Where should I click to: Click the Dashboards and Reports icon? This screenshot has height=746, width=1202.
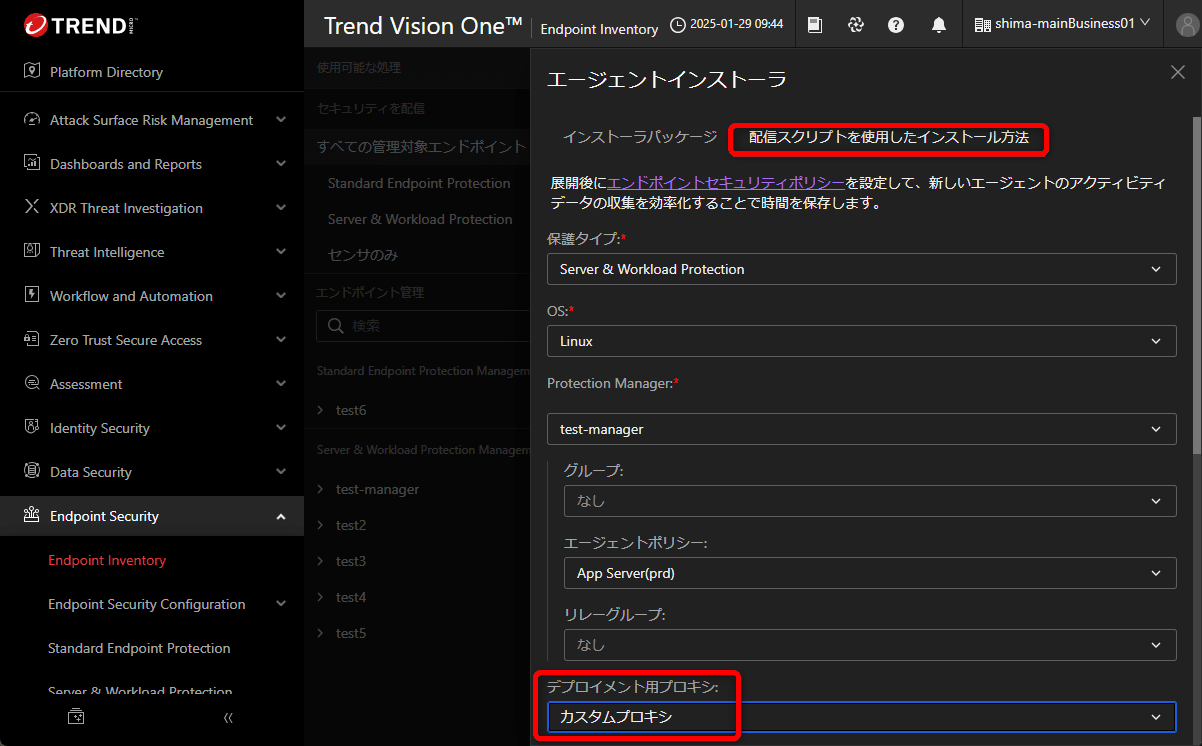coord(31,164)
